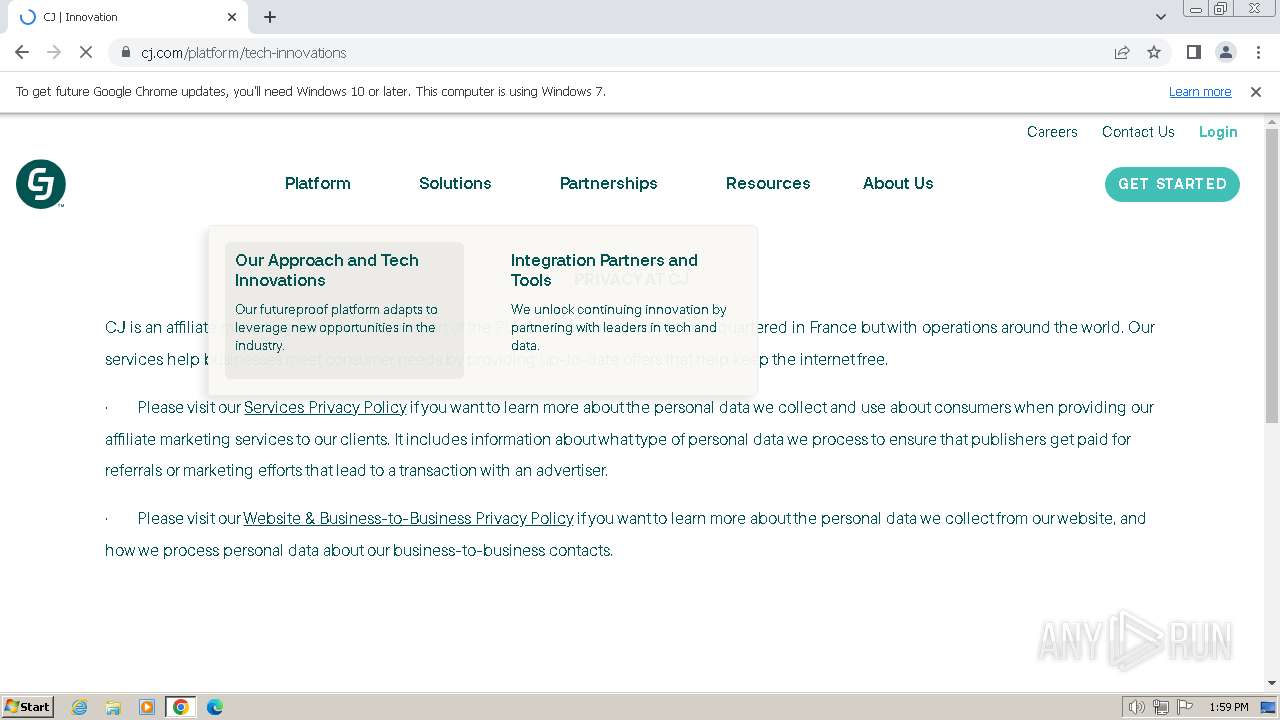Share this page using the share icon
The height and width of the screenshot is (720, 1280).
coord(1122,52)
